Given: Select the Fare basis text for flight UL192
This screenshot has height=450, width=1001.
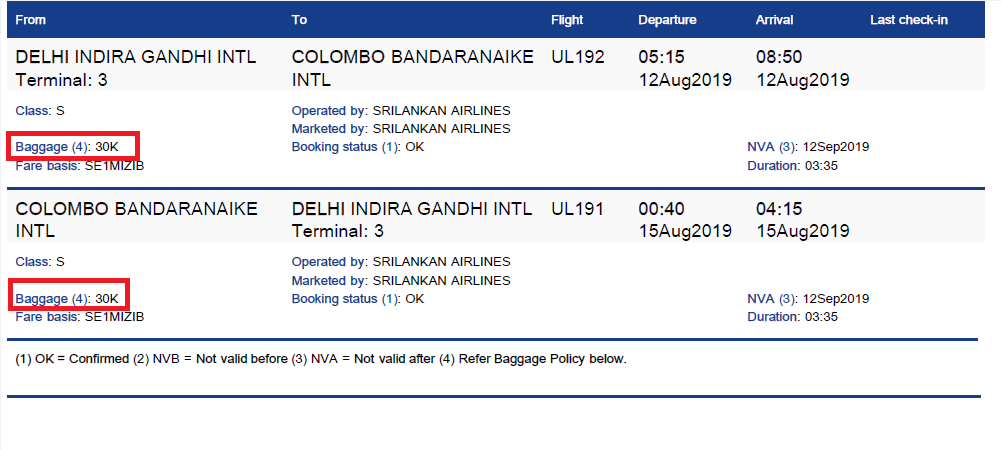Looking at the screenshot, I should [x=80, y=165].
